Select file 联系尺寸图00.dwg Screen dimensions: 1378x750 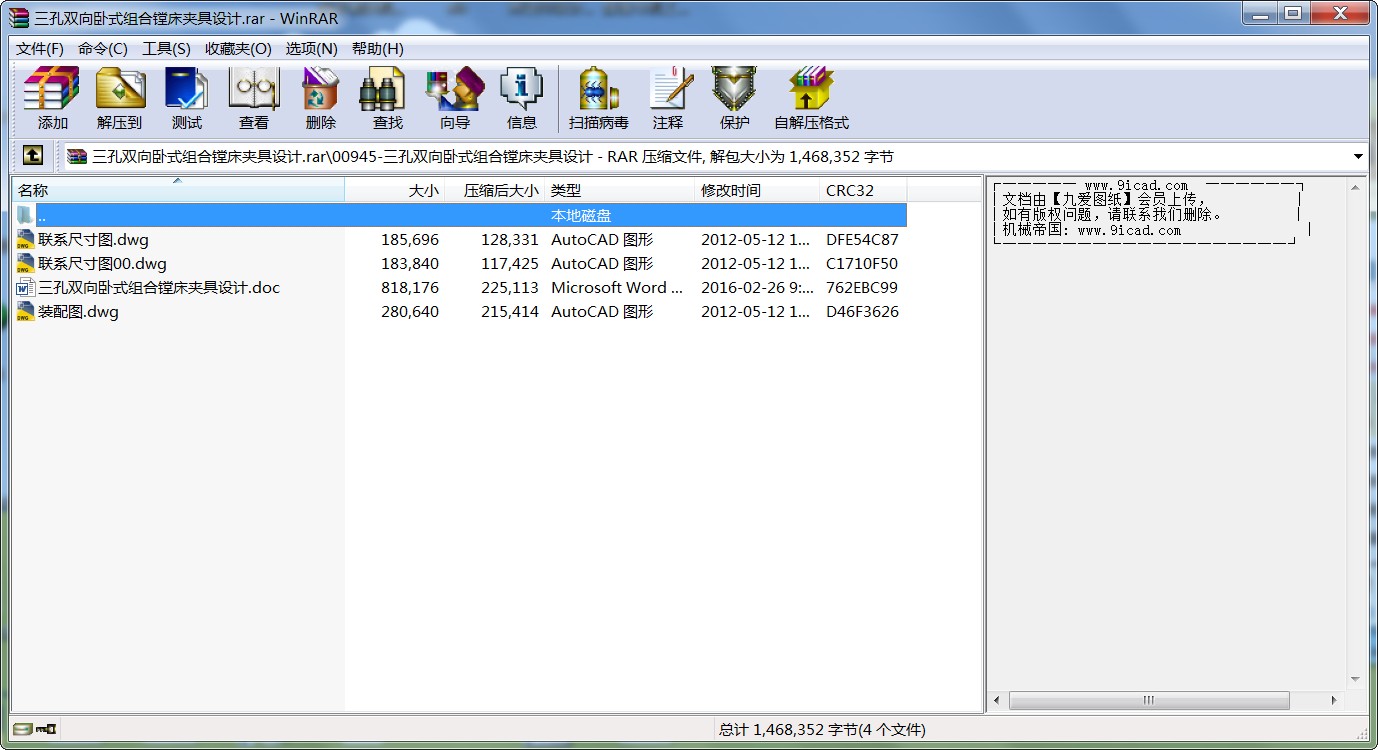[x=102, y=263]
